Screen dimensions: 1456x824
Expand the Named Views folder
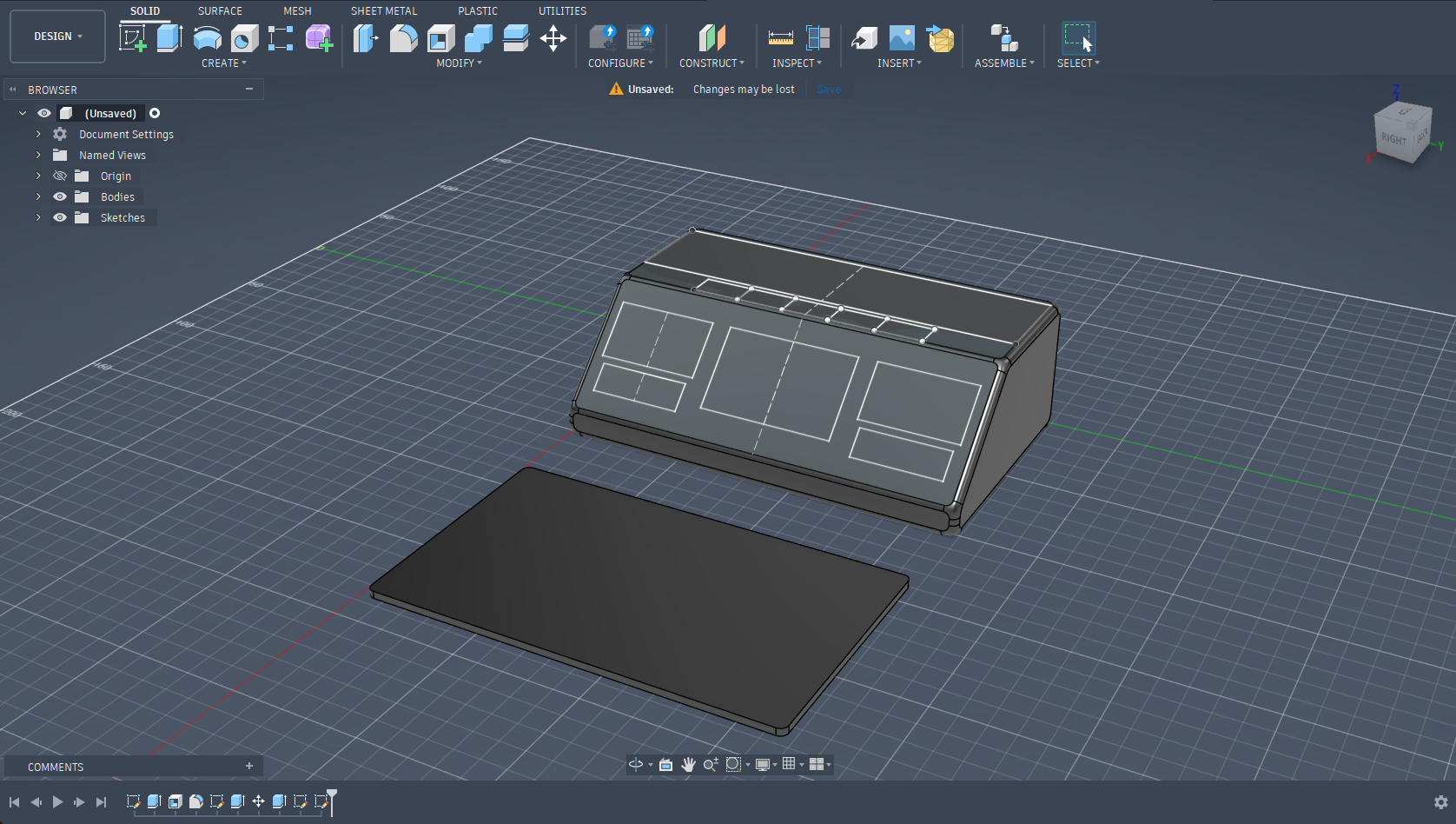click(x=38, y=155)
